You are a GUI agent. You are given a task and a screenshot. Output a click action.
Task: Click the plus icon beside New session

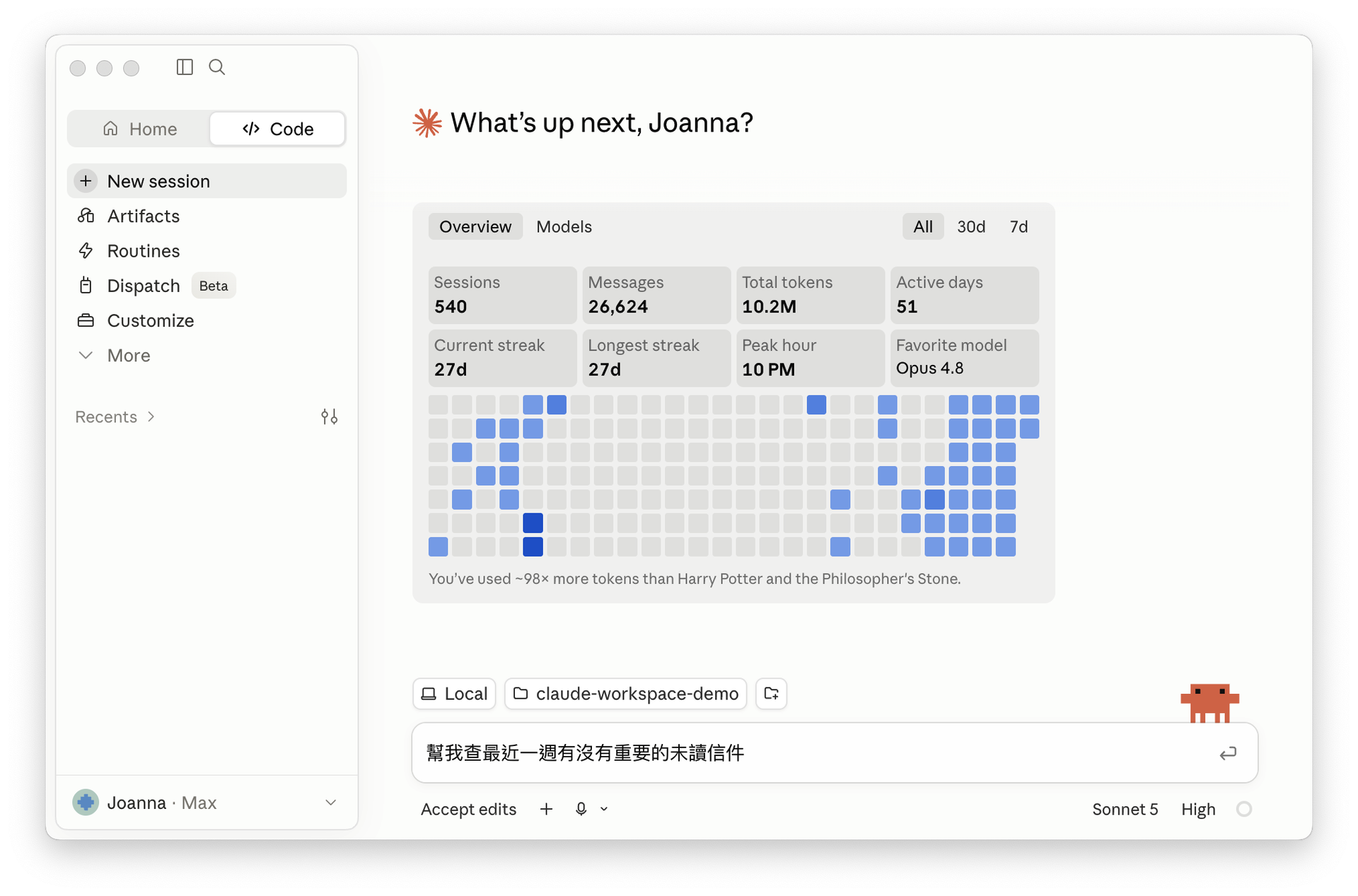click(x=86, y=181)
